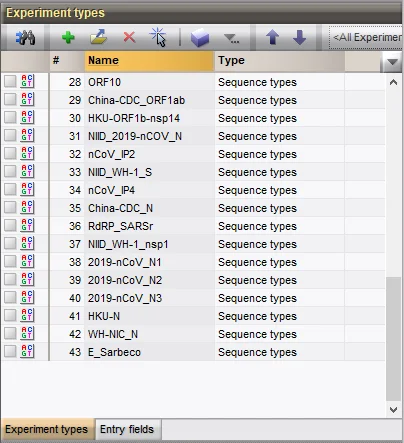
Task: Check the box next to nCoV_IP2
Action: (x=10, y=153)
